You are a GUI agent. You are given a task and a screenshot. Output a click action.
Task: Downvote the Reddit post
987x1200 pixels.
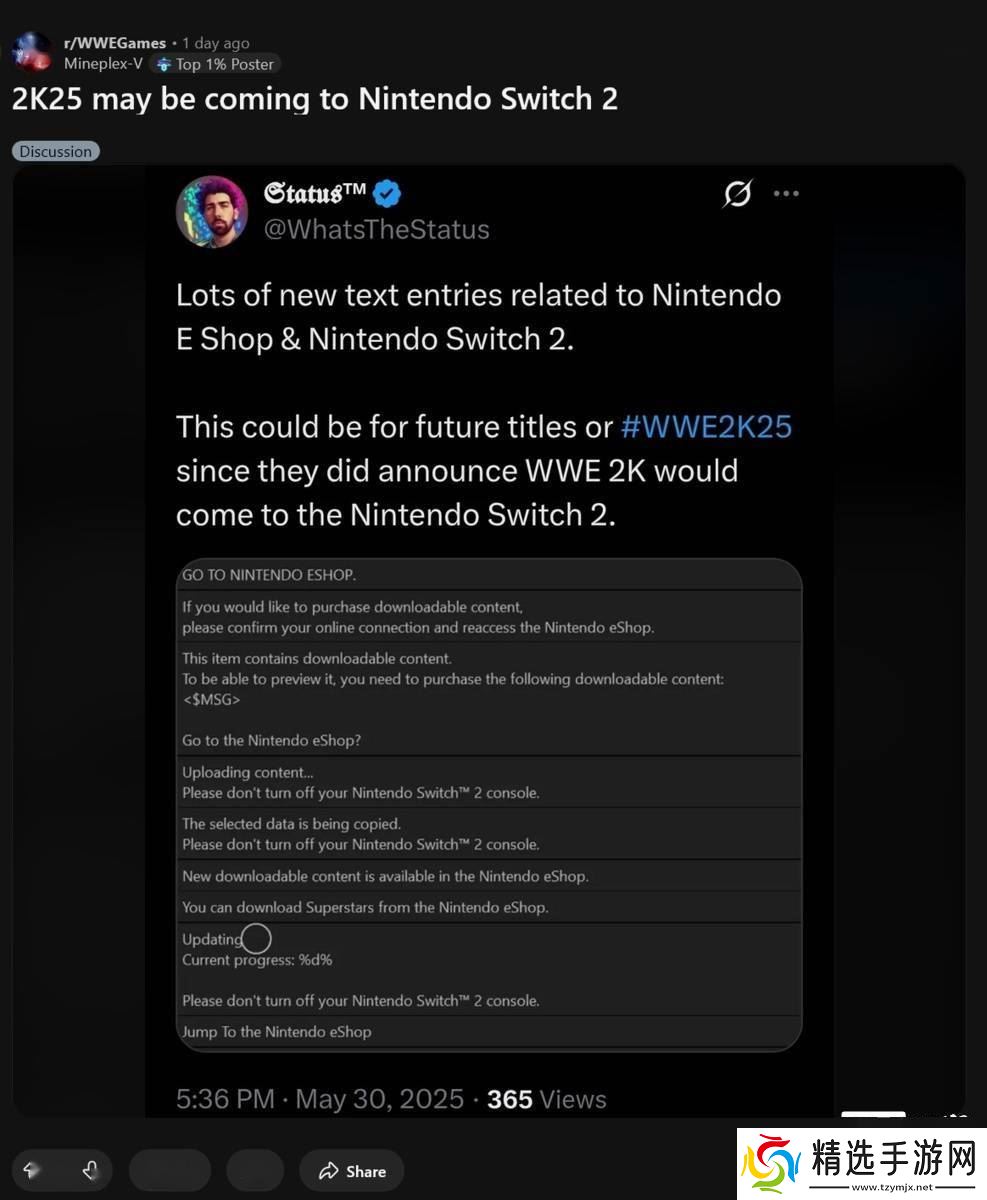coord(90,1170)
